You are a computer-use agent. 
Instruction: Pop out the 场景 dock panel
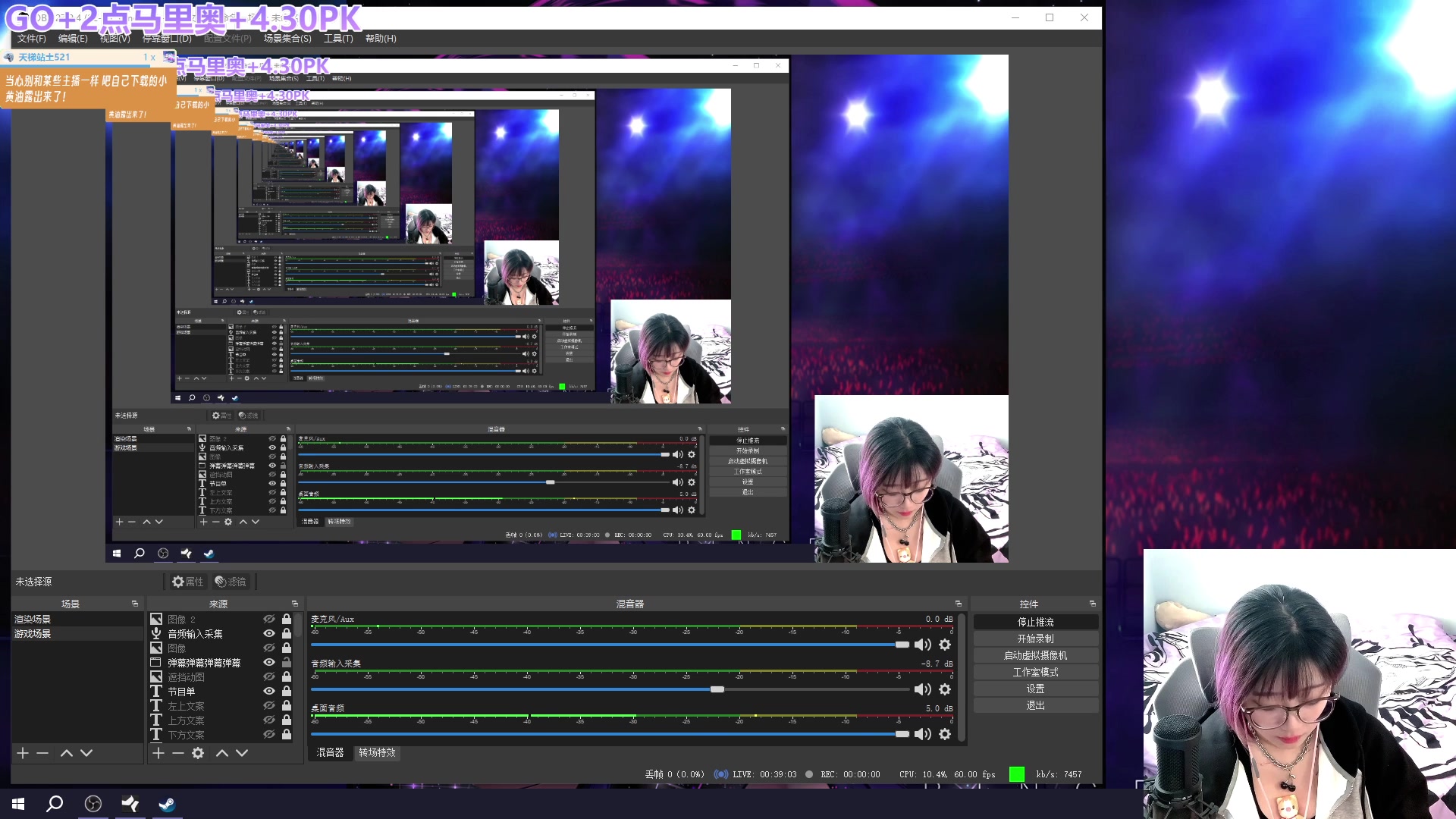coord(135,604)
